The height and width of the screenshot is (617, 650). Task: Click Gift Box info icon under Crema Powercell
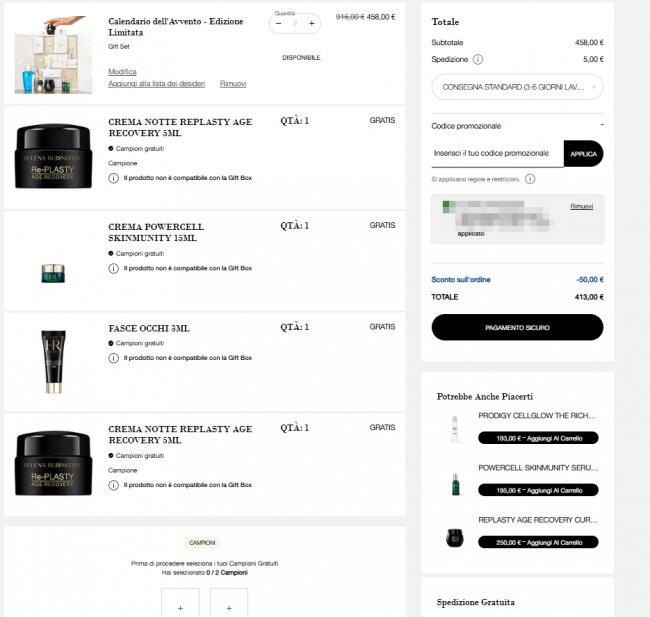114,269
